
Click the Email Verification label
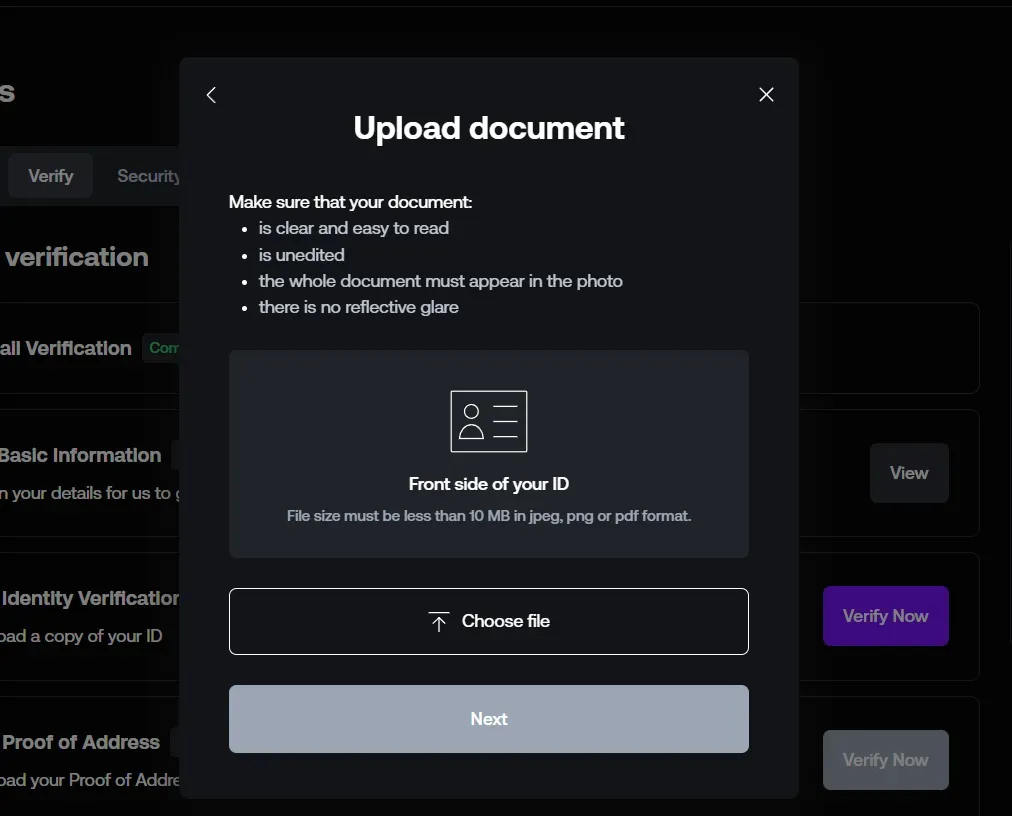[66, 348]
